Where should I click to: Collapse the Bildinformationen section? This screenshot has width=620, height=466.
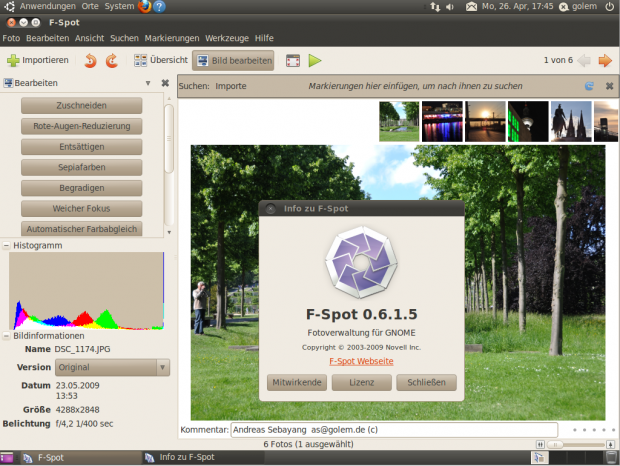(6, 336)
